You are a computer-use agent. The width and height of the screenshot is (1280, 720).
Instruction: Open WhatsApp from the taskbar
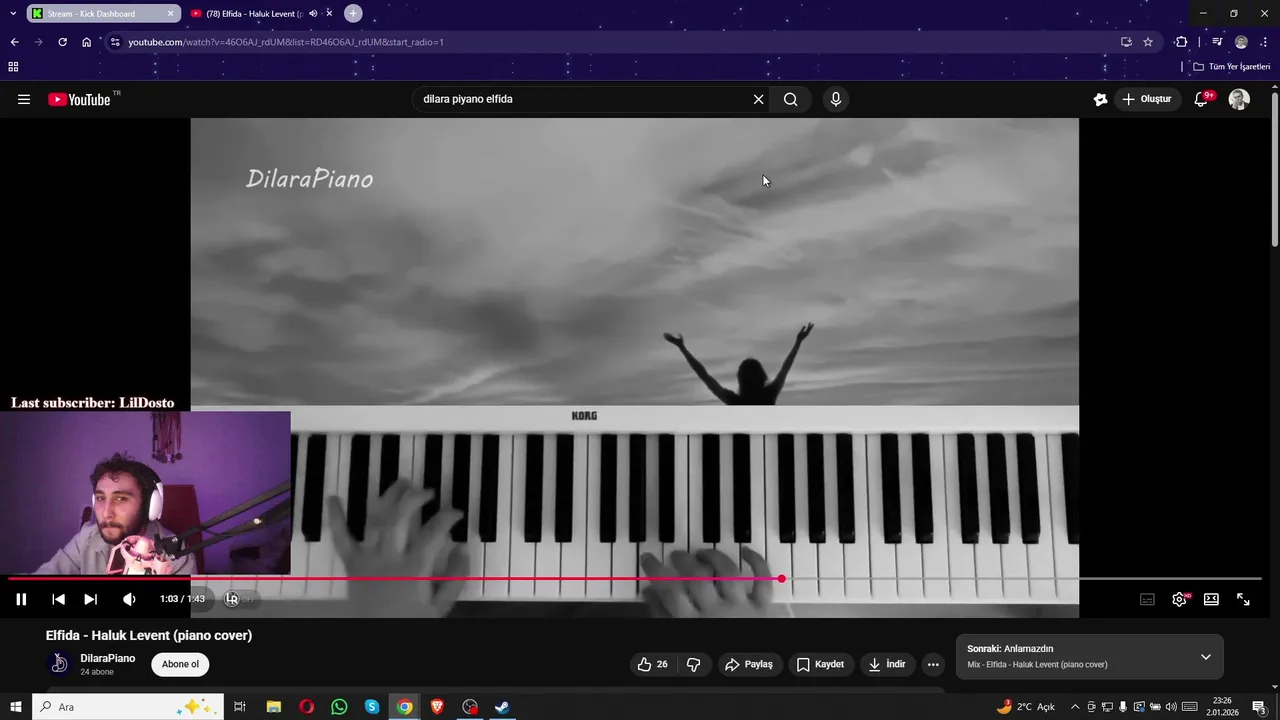(339, 707)
